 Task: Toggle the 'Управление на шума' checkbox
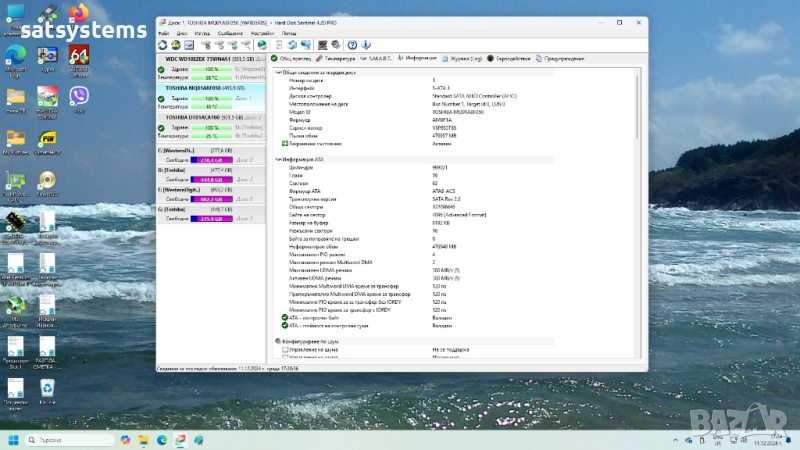(x=285, y=350)
